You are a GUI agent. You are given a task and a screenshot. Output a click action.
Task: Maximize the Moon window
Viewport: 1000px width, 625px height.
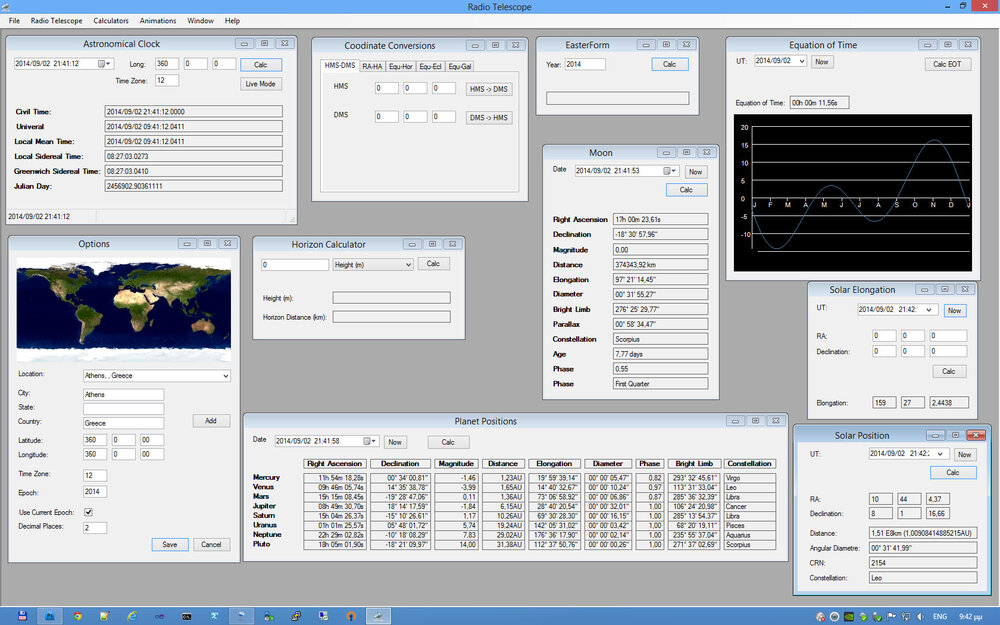tap(685, 152)
